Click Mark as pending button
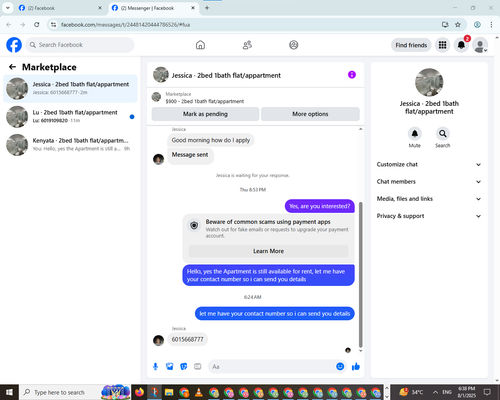 205,114
